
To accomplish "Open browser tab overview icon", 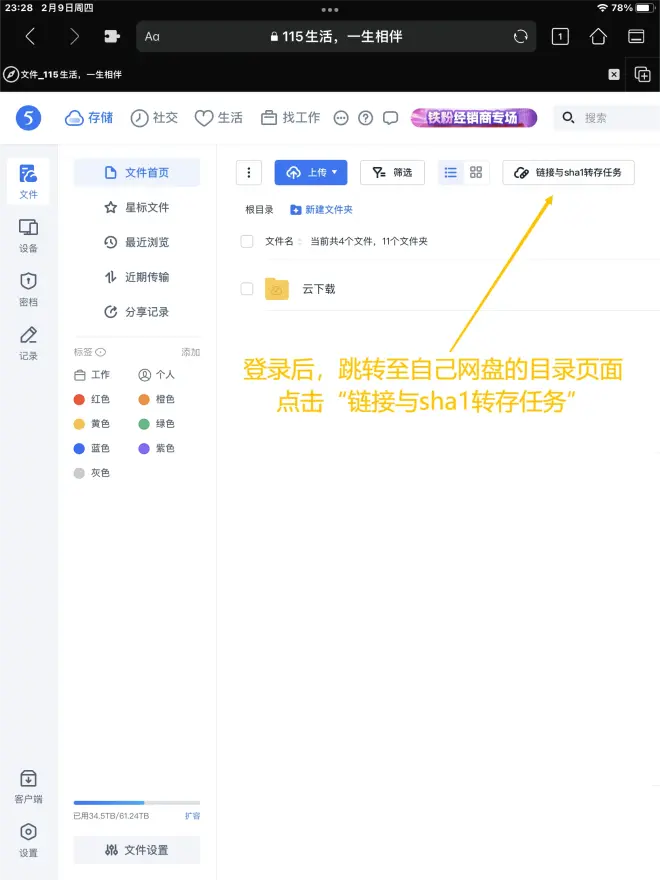I will (x=636, y=36).
